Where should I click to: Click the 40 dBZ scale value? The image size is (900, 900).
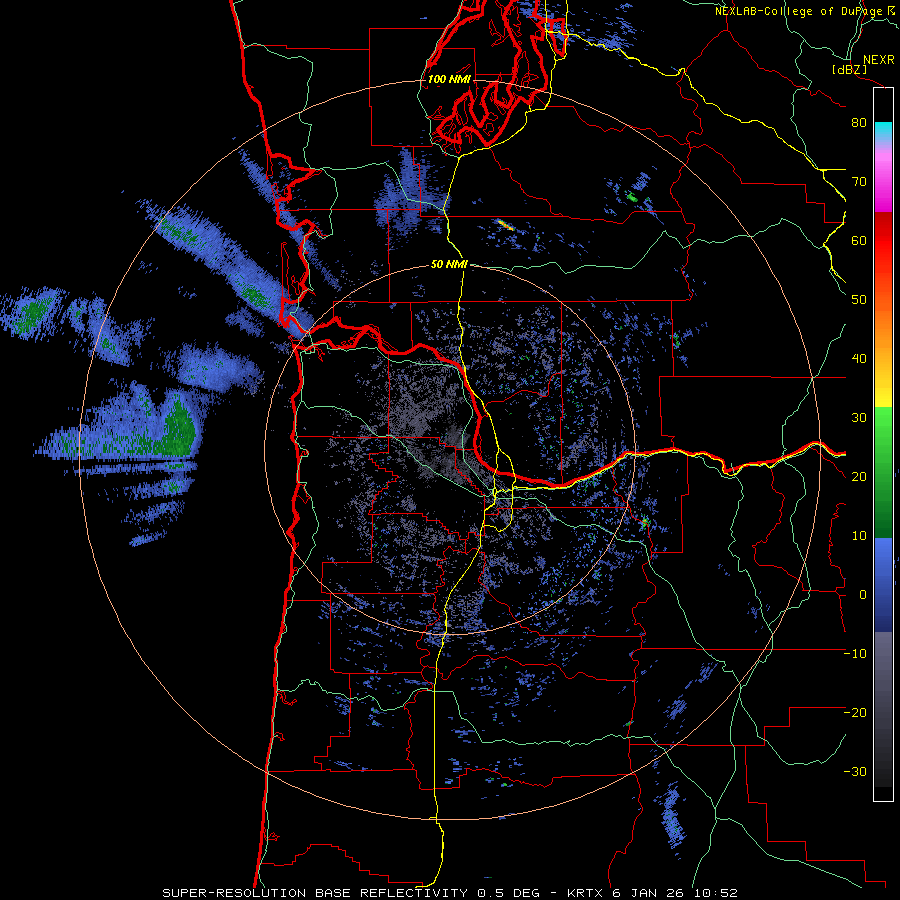pyautogui.click(x=859, y=359)
